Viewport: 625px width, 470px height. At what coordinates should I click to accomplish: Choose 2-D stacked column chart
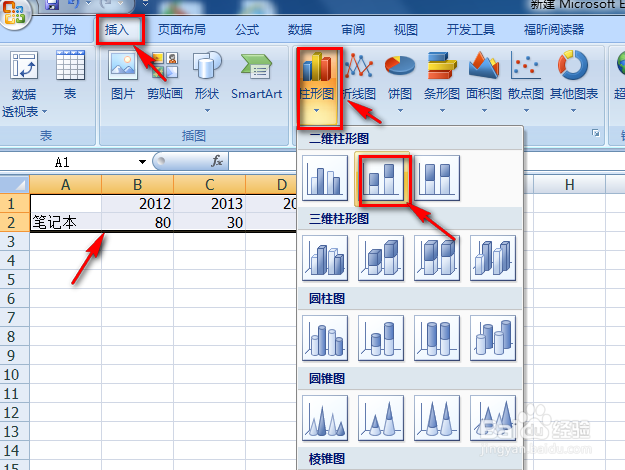click(381, 178)
